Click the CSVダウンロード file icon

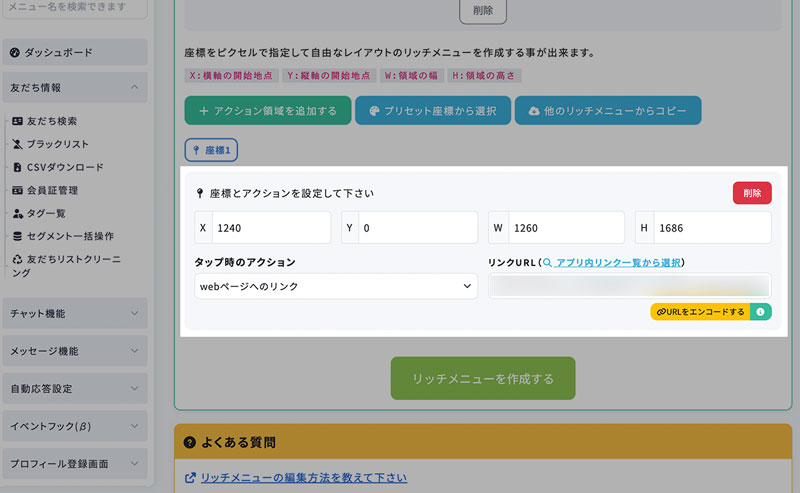(17, 167)
